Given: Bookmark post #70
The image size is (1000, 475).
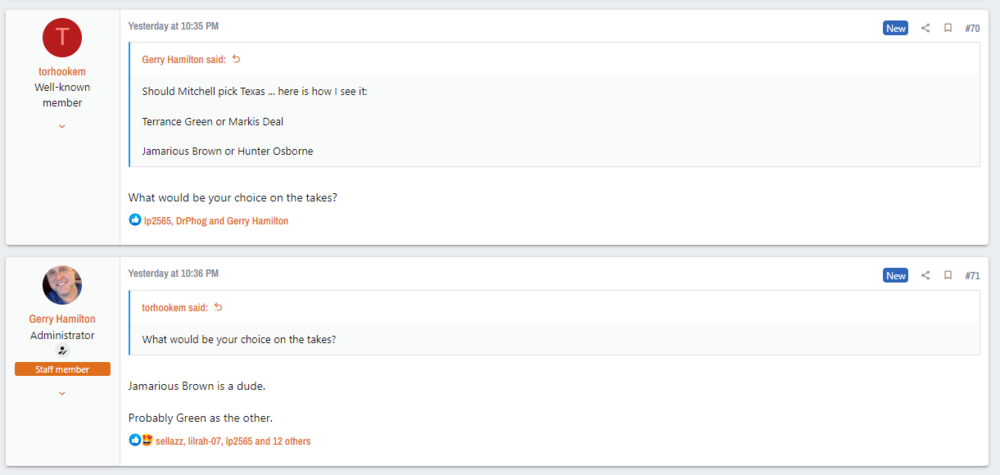Looking at the screenshot, I should [948, 28].
